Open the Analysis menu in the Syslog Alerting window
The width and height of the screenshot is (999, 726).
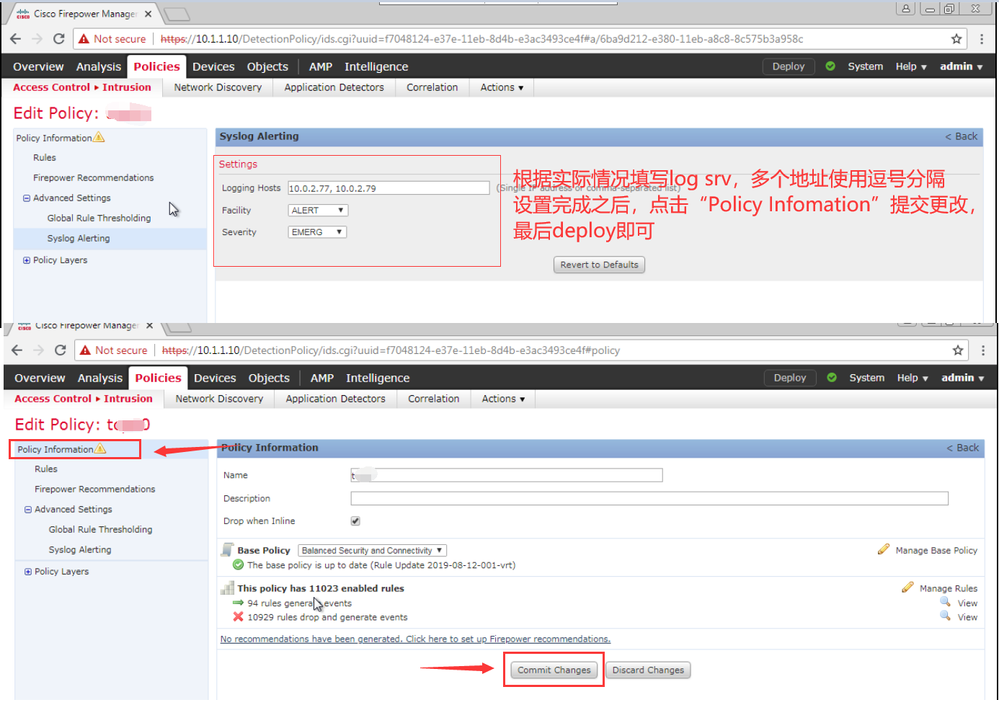pyautogui.click(x=98, y=66)
